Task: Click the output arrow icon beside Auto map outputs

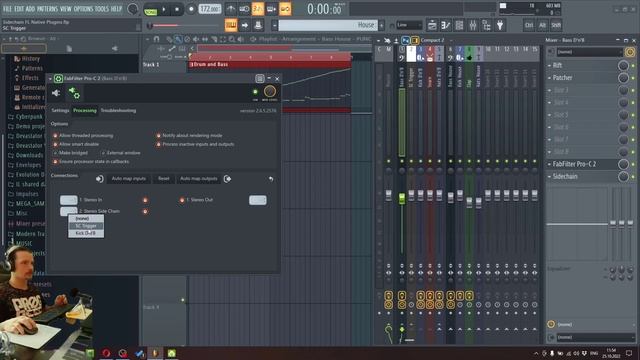Action: [227, 179]
